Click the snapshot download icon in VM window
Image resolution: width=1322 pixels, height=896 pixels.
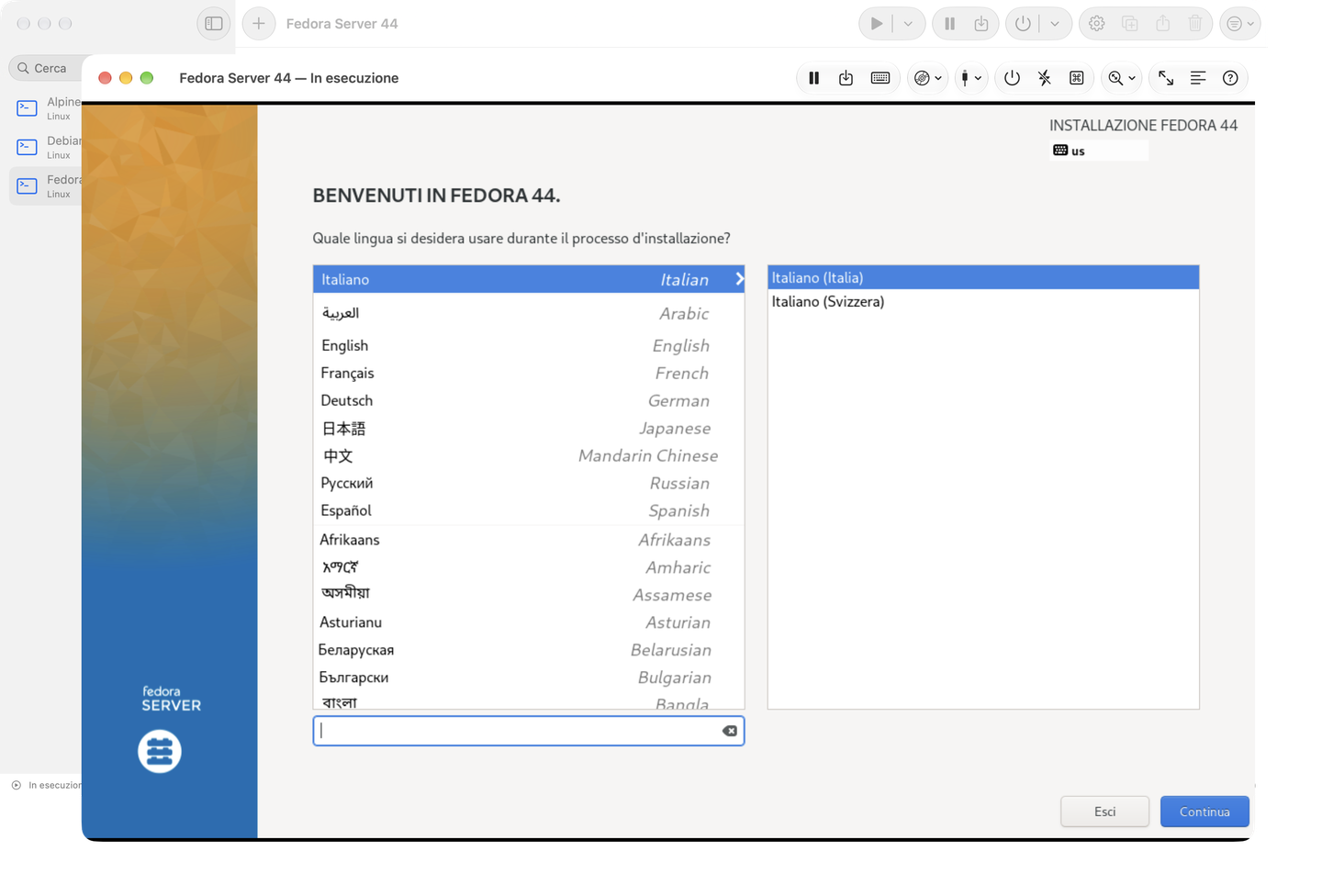coord(846,78)
